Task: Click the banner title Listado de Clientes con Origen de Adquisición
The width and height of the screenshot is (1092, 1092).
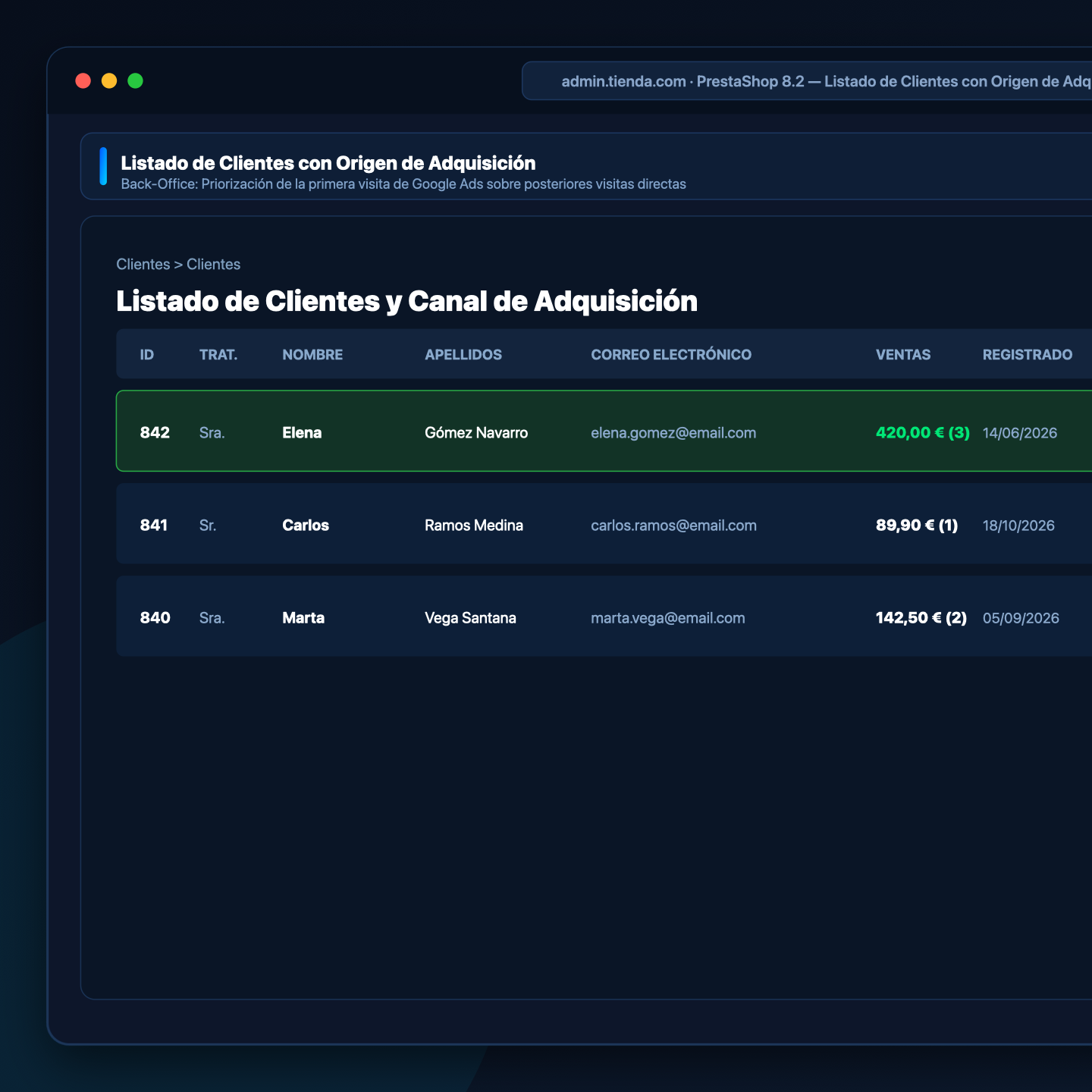Action: [328, 163]
